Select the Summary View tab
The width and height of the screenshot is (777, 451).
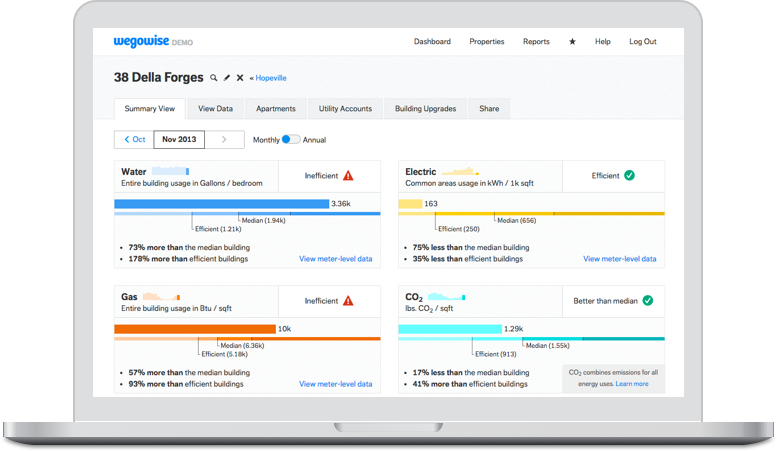150,109
